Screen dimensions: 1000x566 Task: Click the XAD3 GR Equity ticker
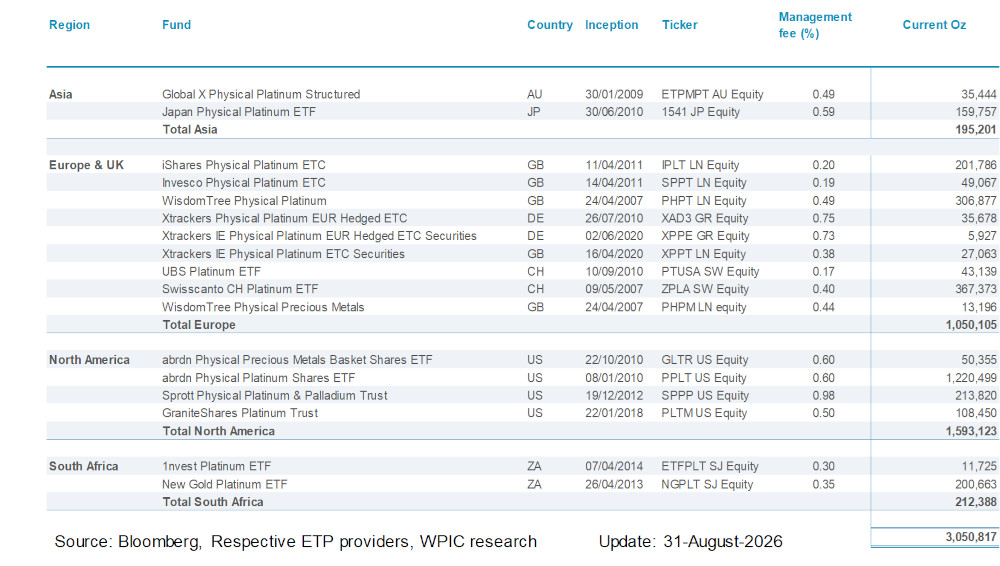704,218
